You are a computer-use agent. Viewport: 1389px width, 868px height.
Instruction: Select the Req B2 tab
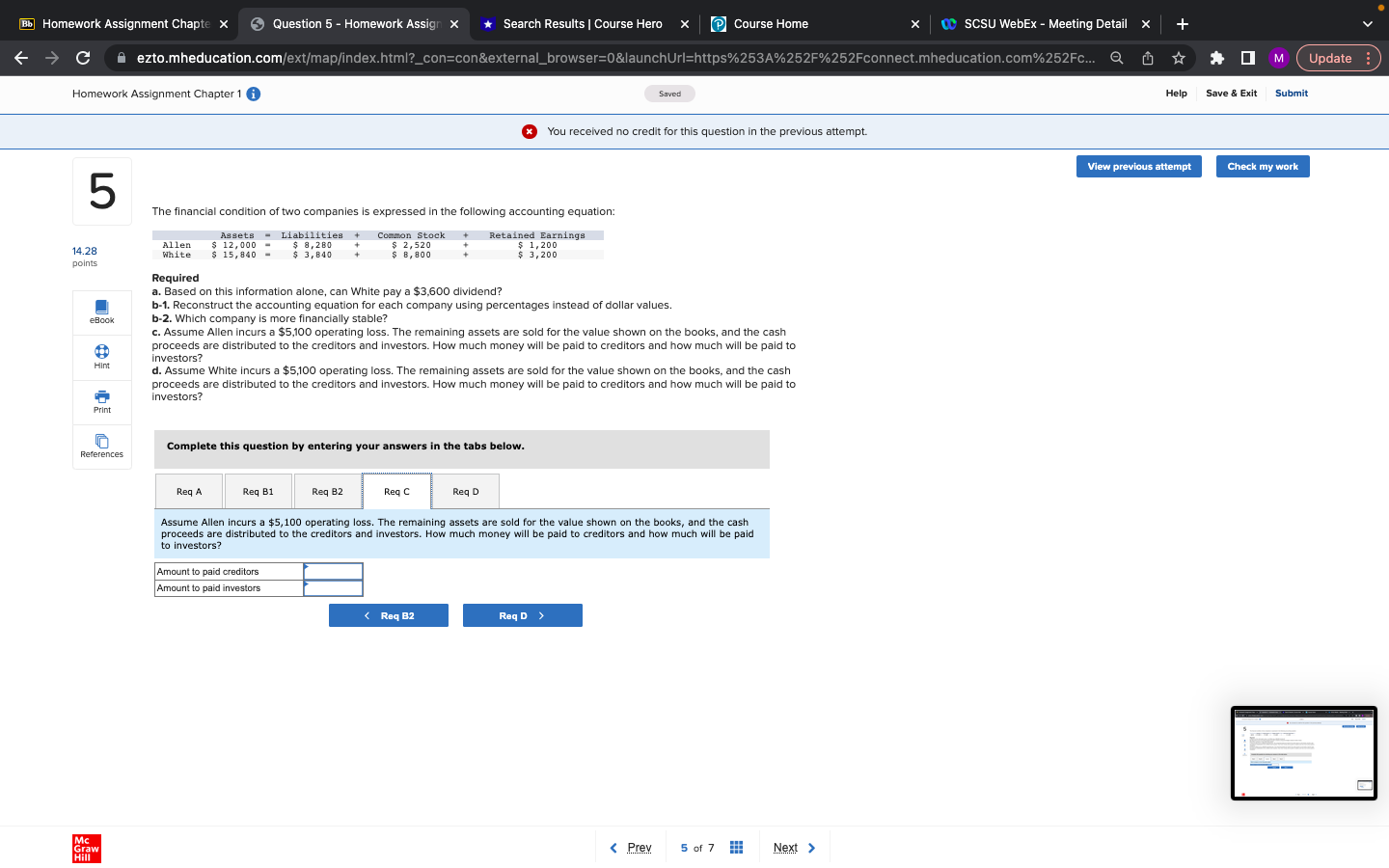[328, 492]
